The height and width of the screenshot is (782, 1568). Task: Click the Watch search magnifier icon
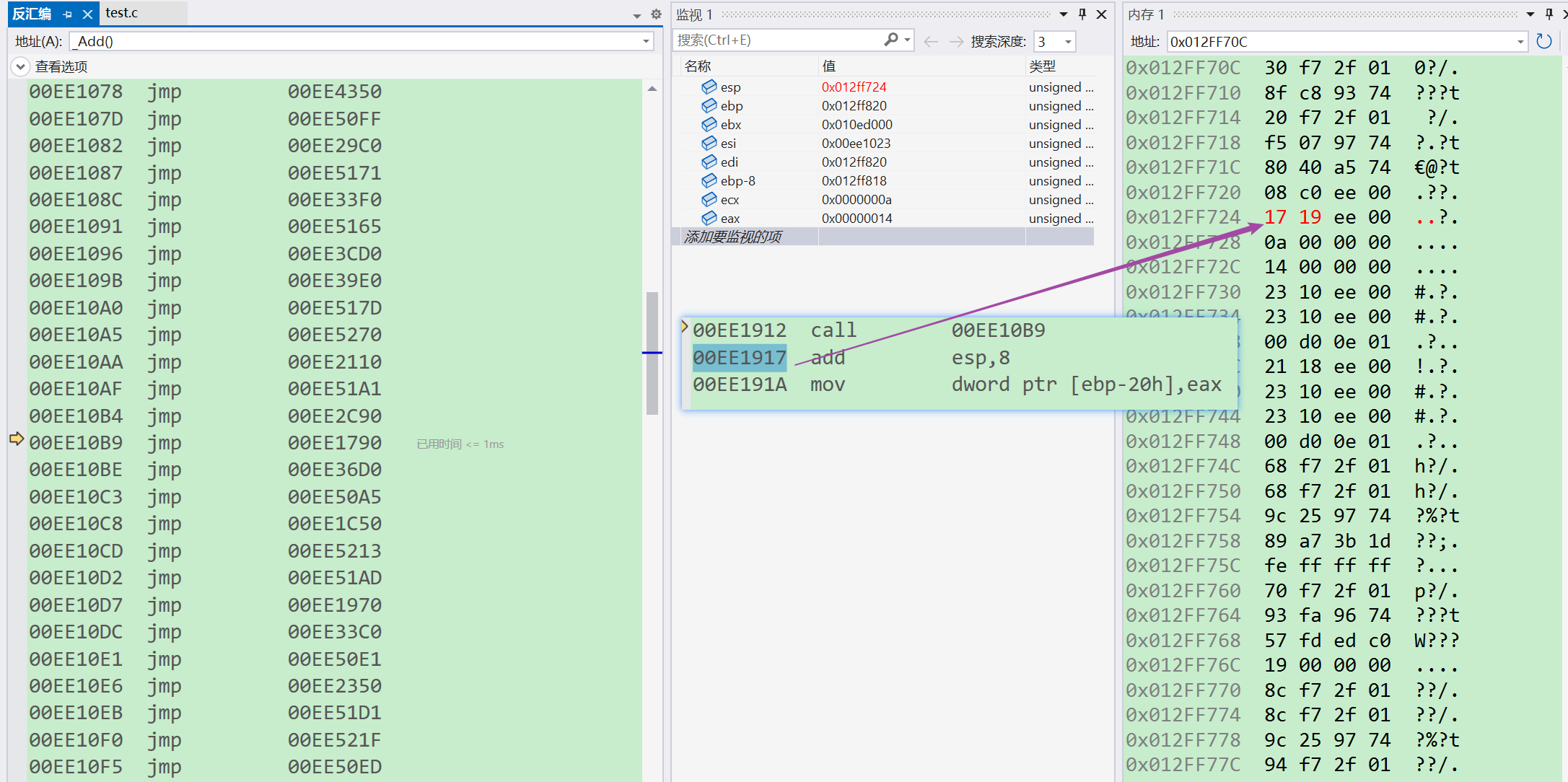click(x=891, y=40)
